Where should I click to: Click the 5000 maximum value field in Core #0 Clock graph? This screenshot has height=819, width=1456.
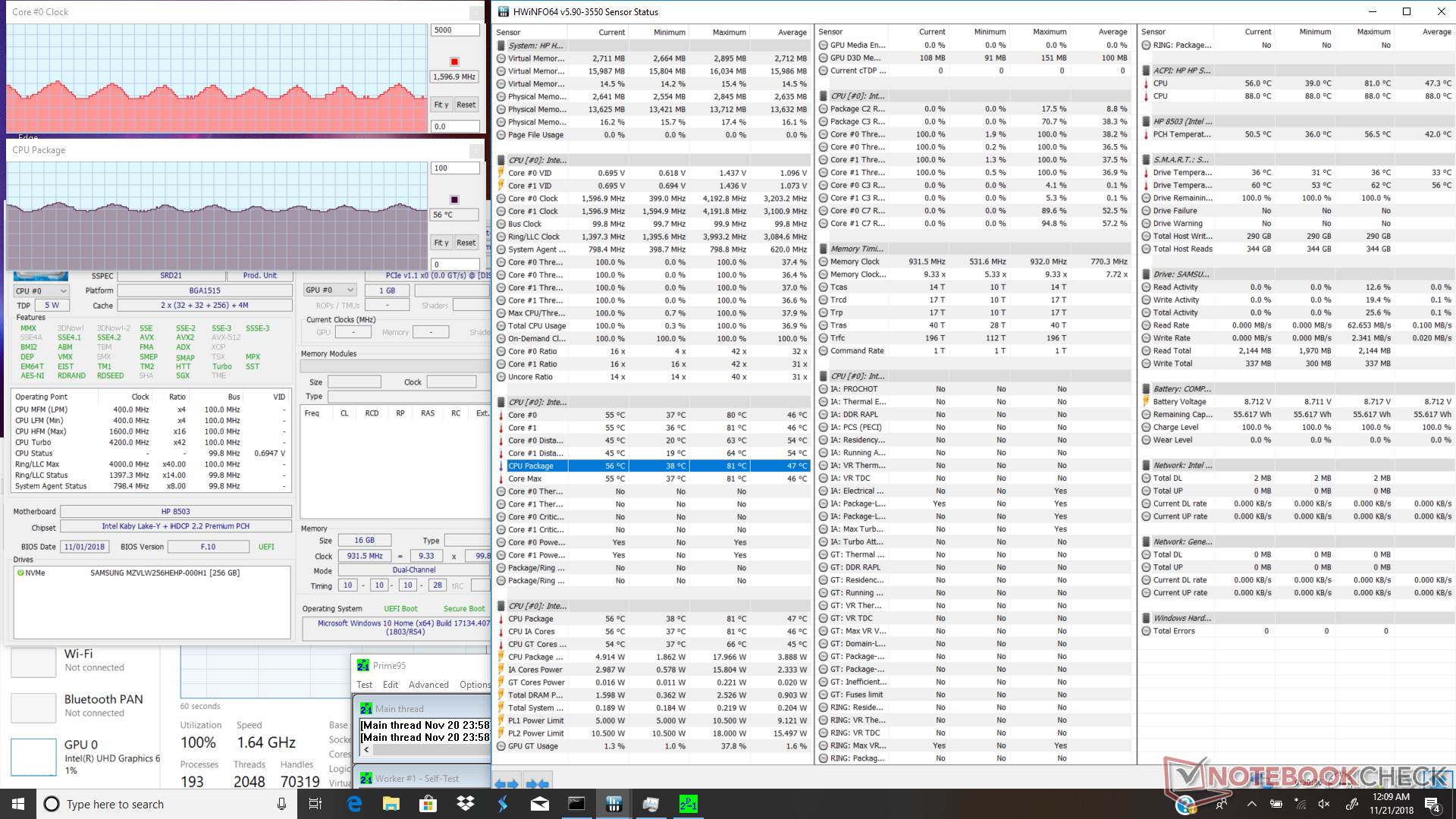click(x=455, y=30)
